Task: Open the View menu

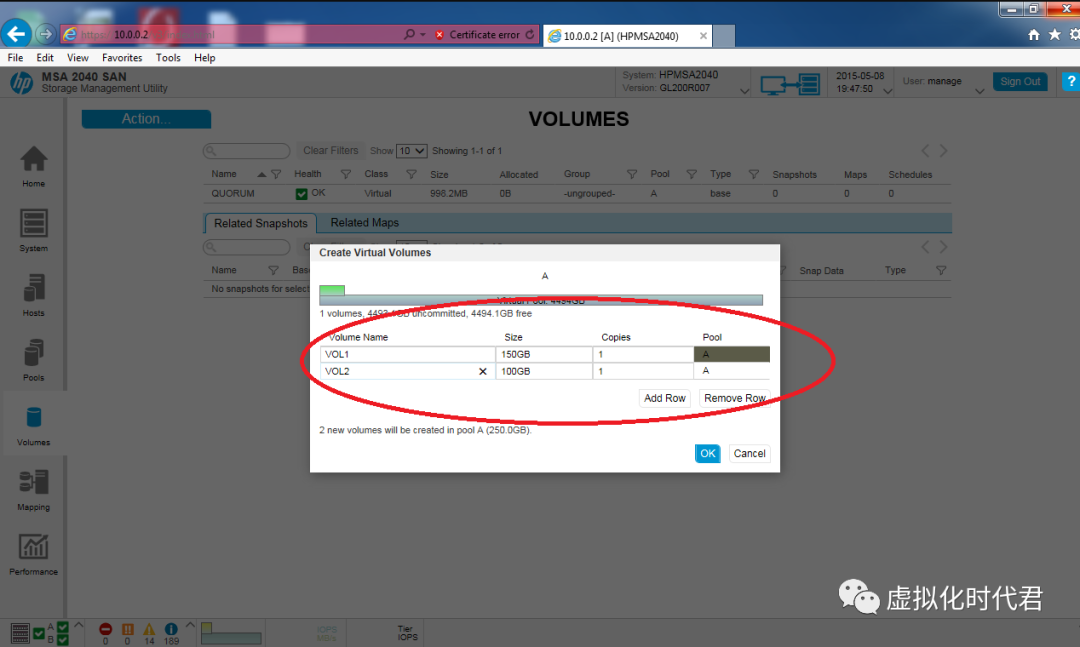Action: pyautogui.click(x=77, y=58)
